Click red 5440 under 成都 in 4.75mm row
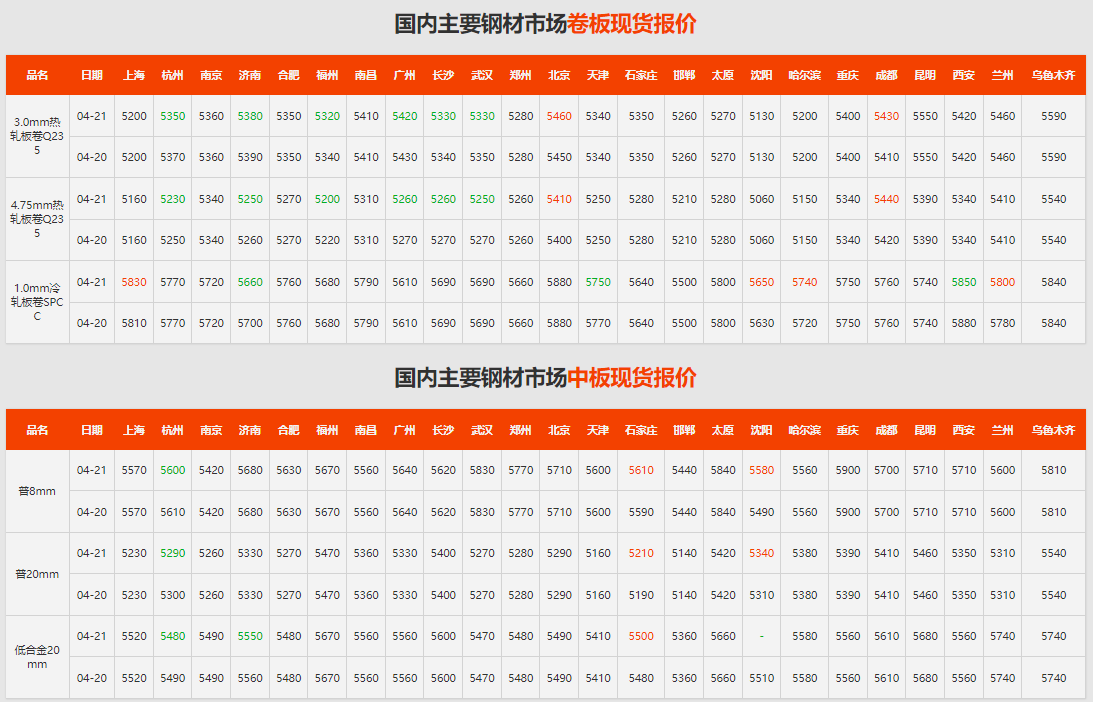 tap(886, 199)
